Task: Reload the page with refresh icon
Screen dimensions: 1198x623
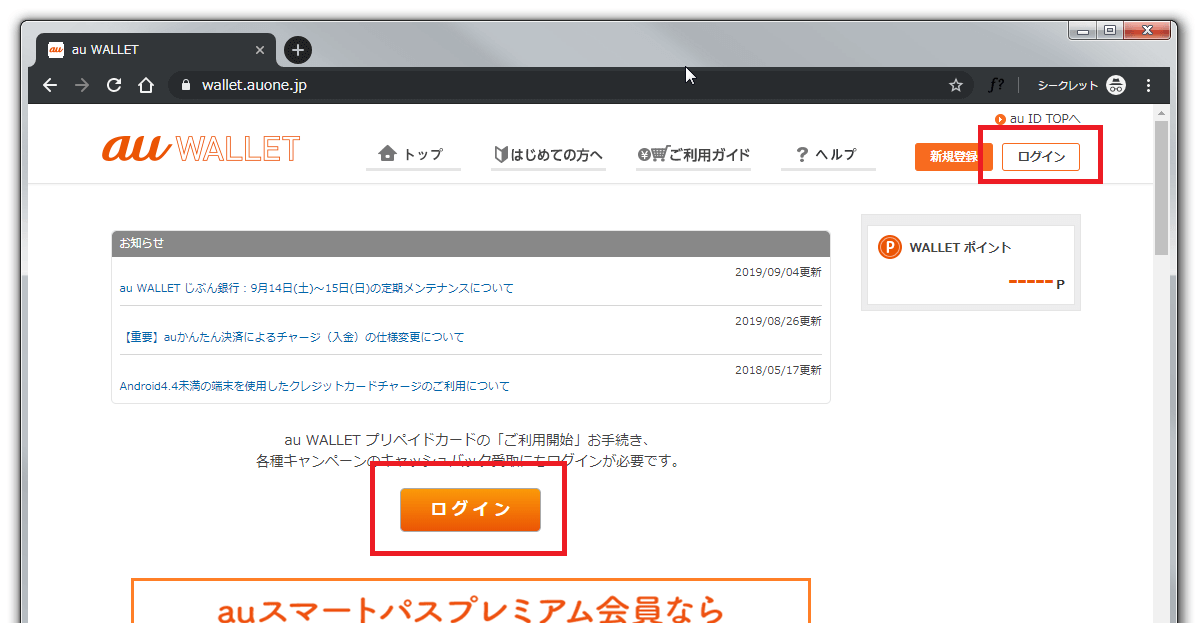Action: (114, 85)
